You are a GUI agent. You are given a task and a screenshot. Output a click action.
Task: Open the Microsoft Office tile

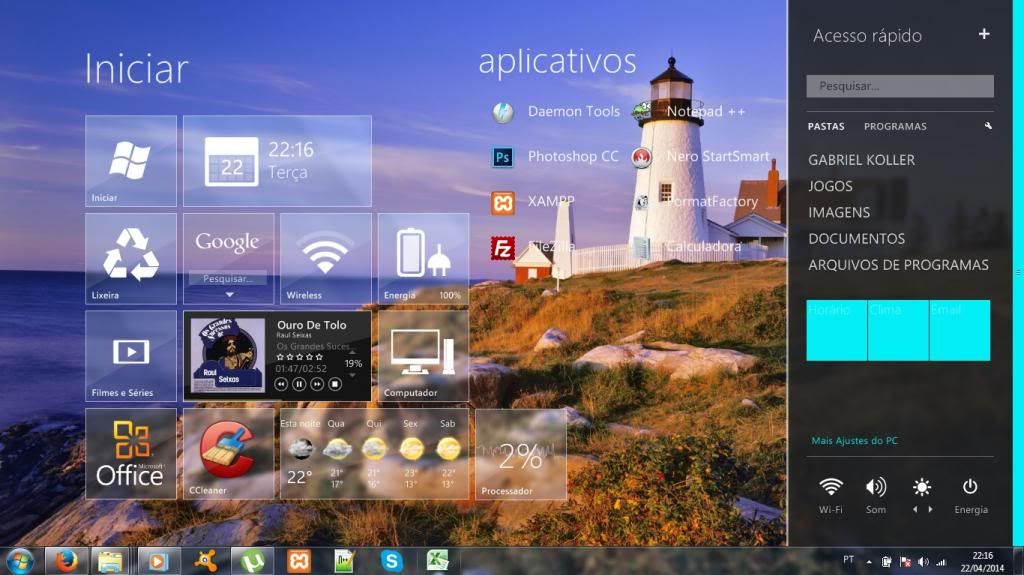(x=131, y=453)
